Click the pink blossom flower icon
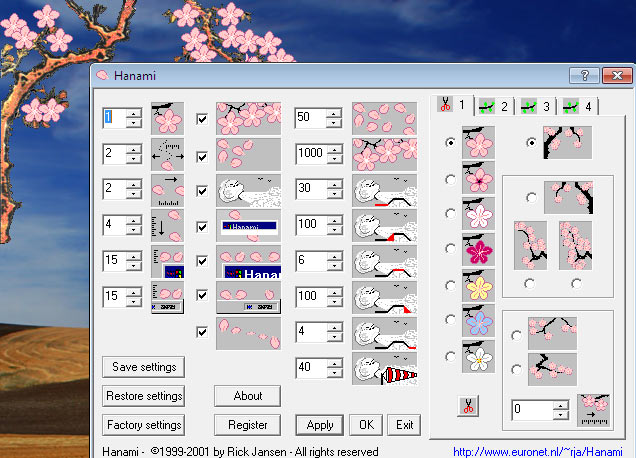Viewport: 636px width, 458px height. tap(479, 142)
